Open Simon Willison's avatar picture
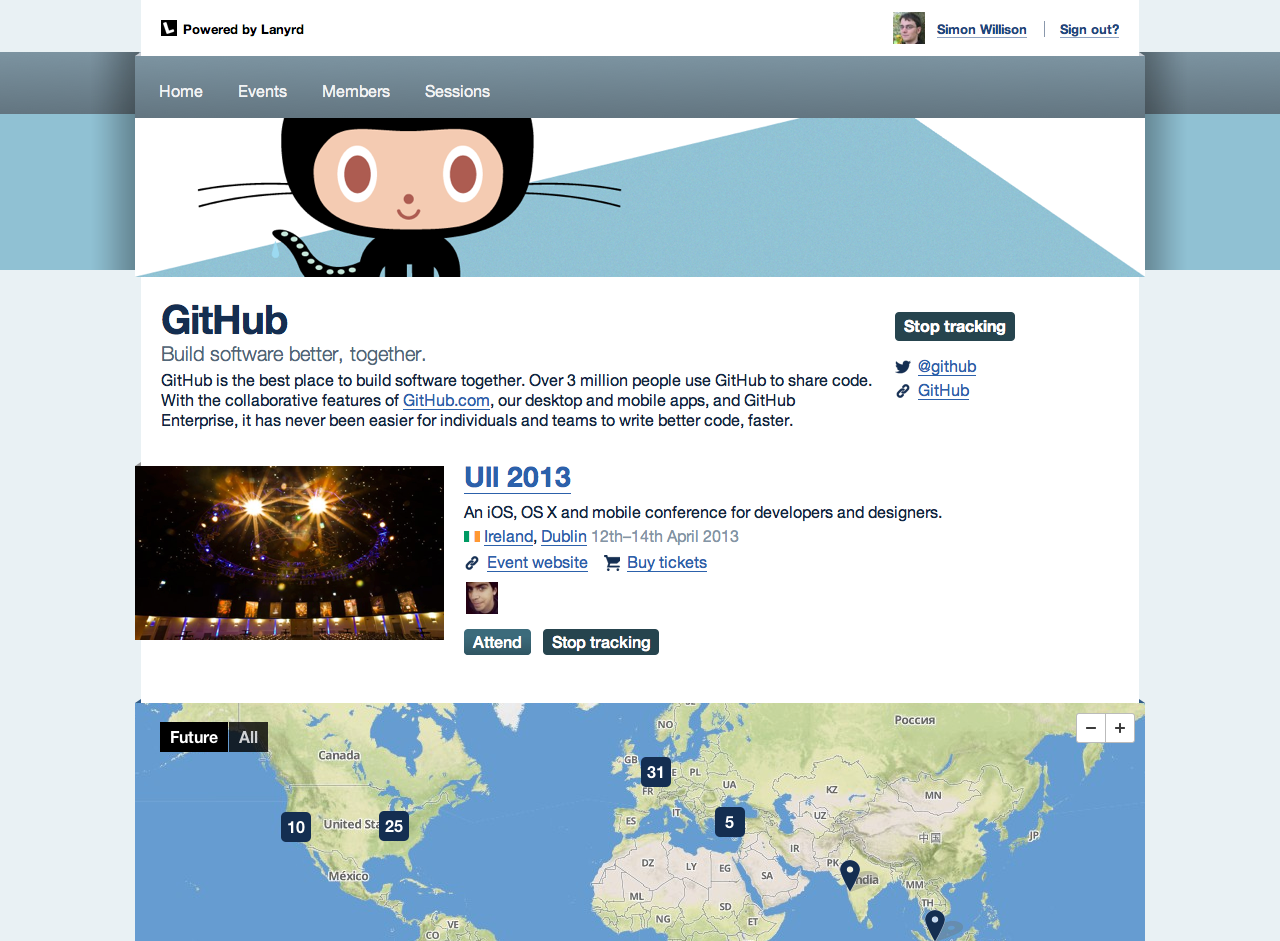1280x941 pixels. click(x=909, y=28)
